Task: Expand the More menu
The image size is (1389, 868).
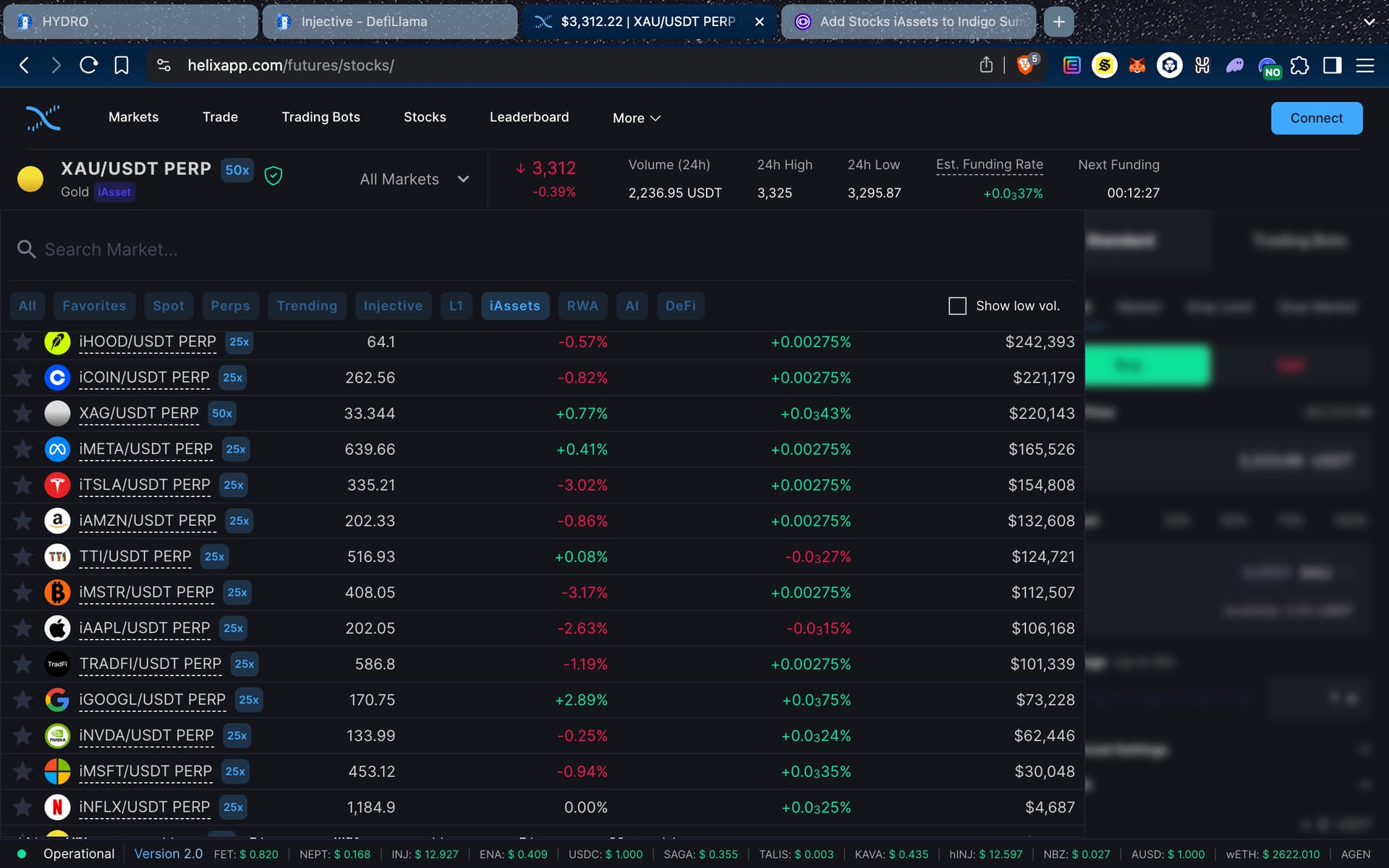Action: 637,118
